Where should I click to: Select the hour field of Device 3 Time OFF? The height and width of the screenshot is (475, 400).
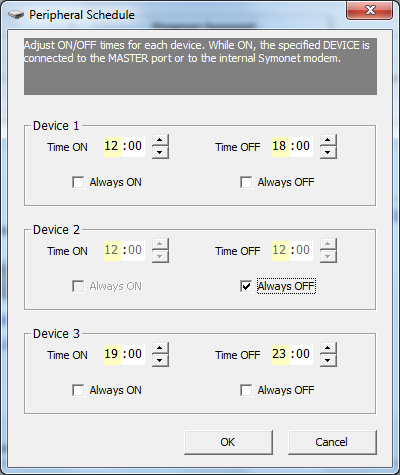point(280,354)
